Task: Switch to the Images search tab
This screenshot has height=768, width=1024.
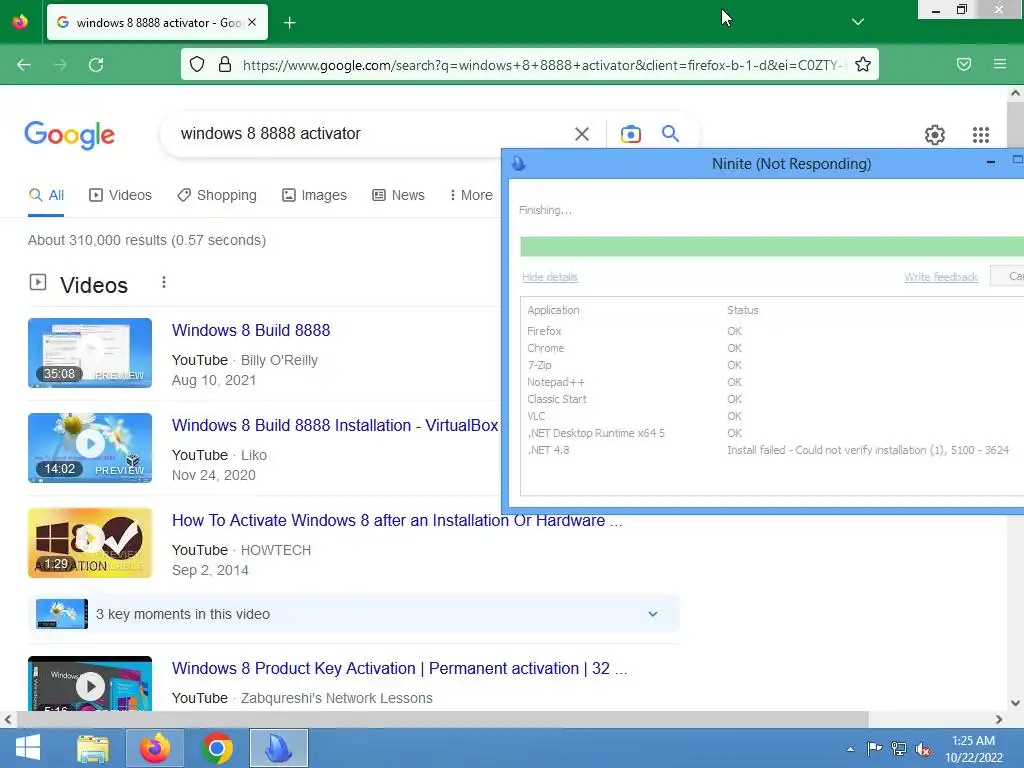Action: click(x=314, y=195)
